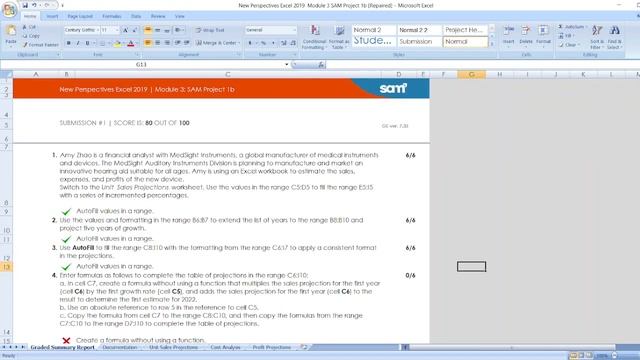Apply the Normal 2 cell style
Image resolution: width=640 pixels, height=360 pixels.
point(374,30)
